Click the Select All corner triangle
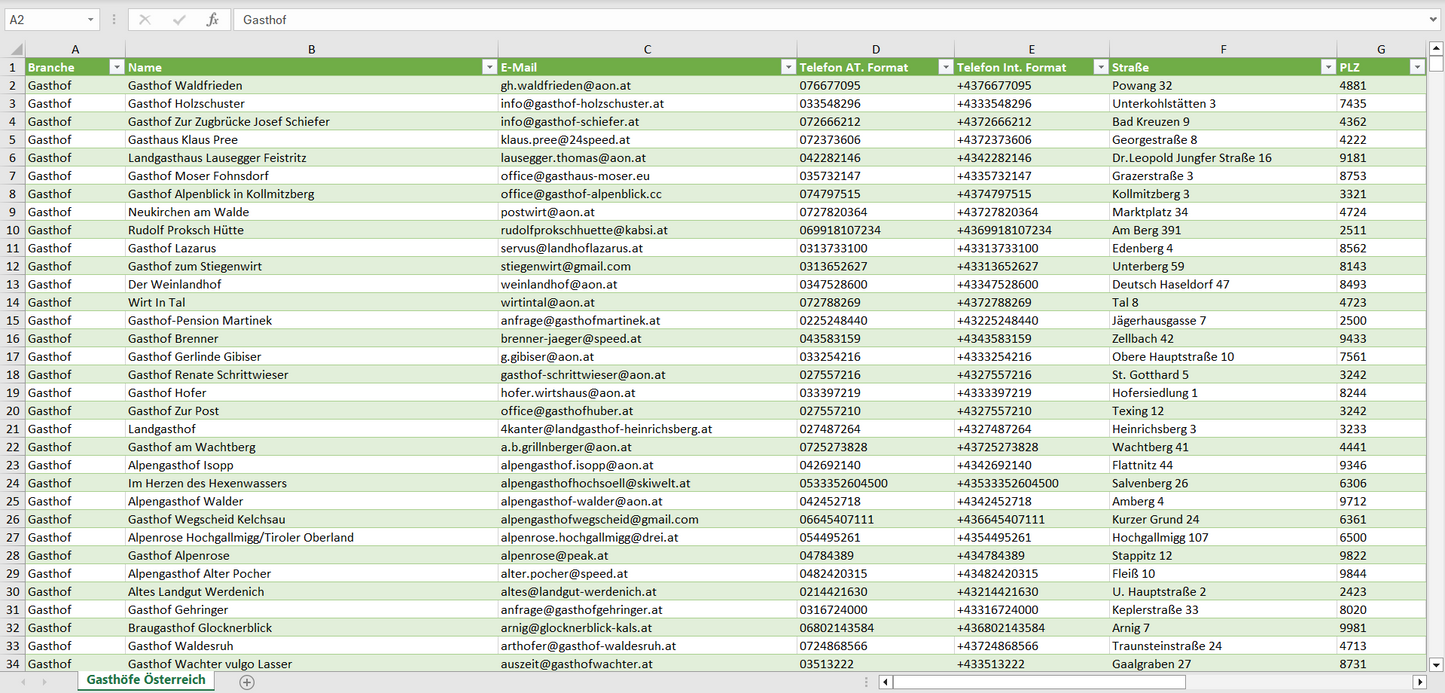1445x693 pixels. pyautogui.click(x=14, y=49)
